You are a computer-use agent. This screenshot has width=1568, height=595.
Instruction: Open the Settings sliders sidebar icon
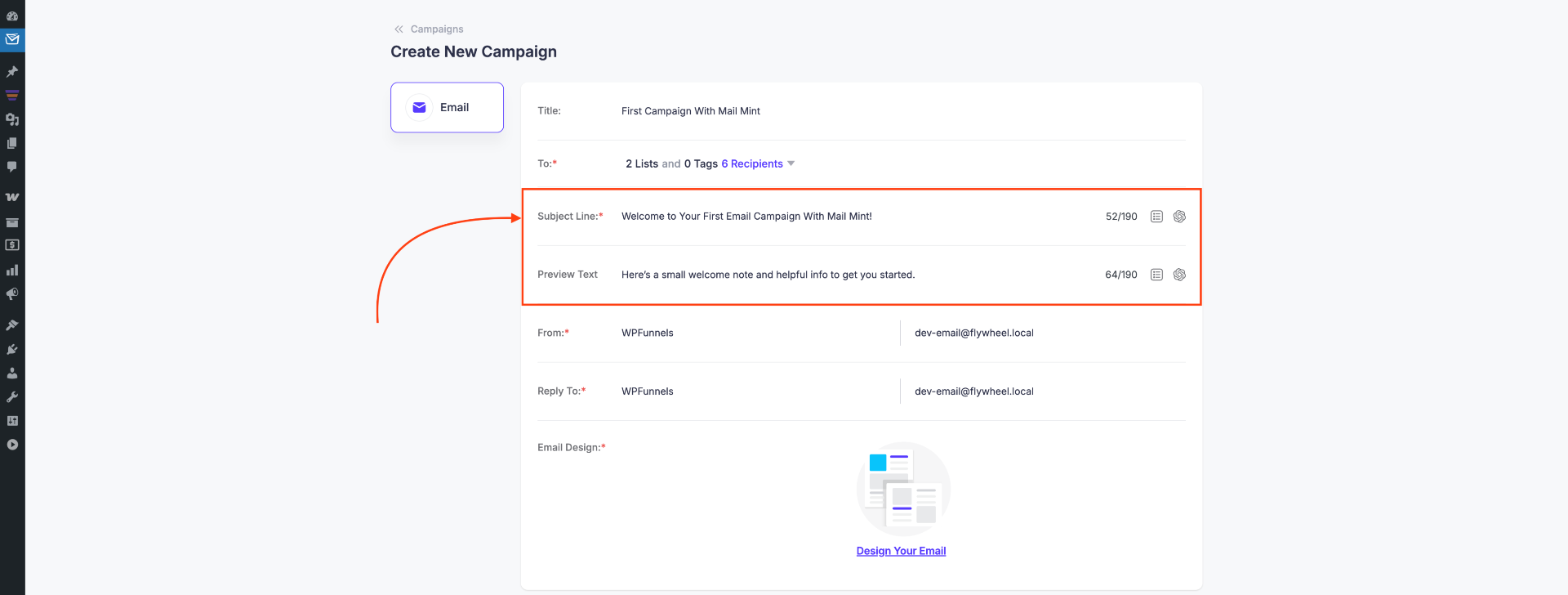pyautogui.click(x=12, y=421)
